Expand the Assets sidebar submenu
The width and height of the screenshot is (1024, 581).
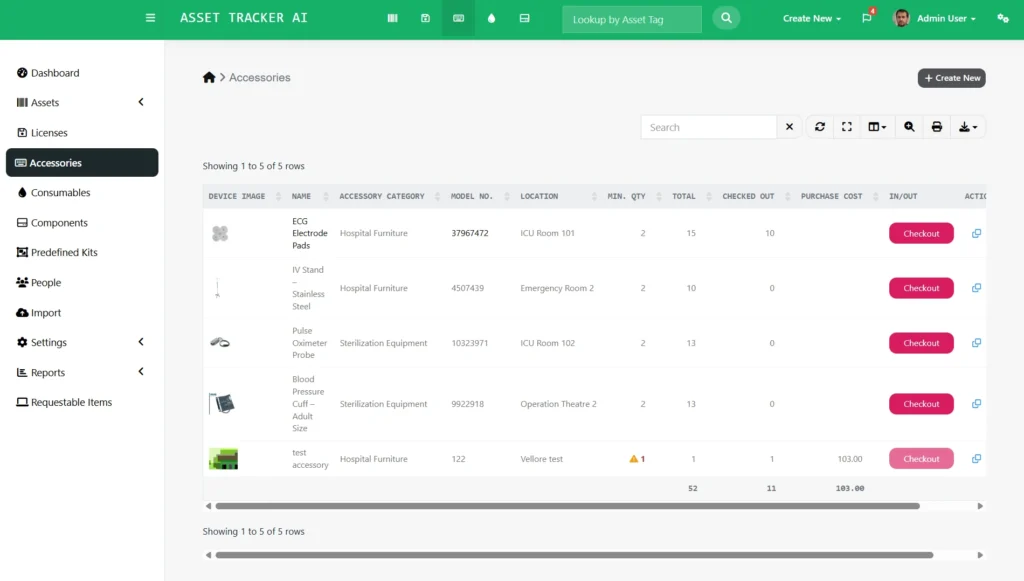click(141, 102)
